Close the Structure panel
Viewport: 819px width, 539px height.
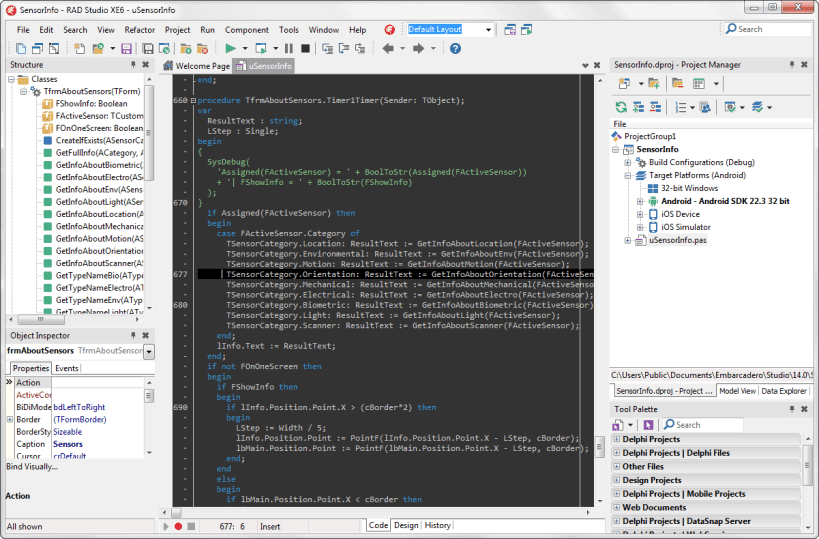146,65
